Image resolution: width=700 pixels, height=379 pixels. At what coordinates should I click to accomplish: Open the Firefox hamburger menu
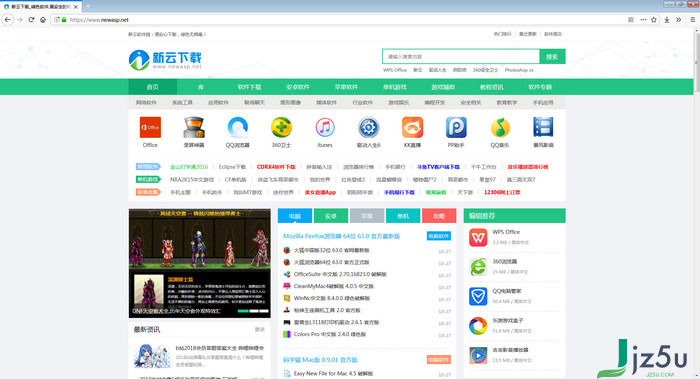692,20
